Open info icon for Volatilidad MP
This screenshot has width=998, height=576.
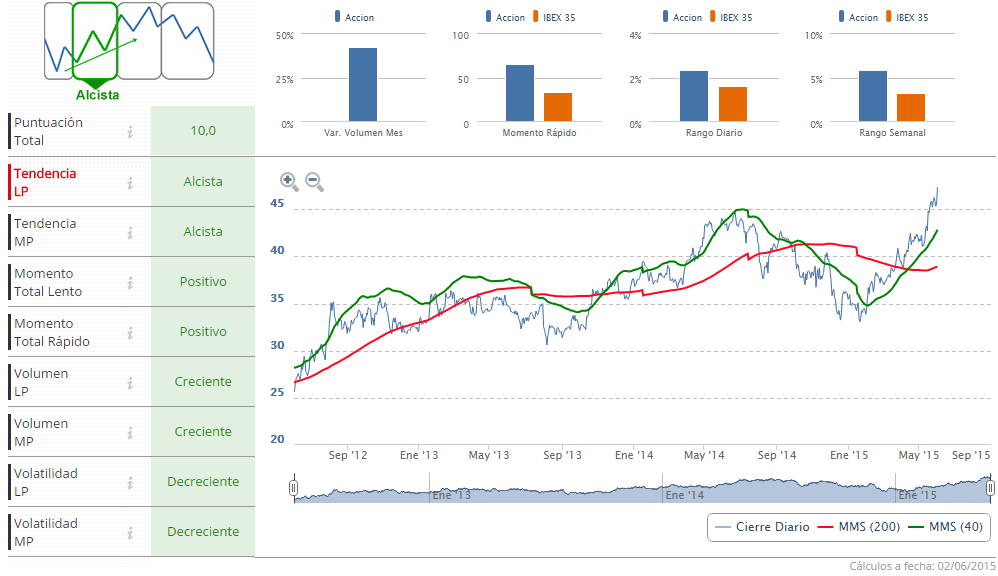(x=130, y=533)
